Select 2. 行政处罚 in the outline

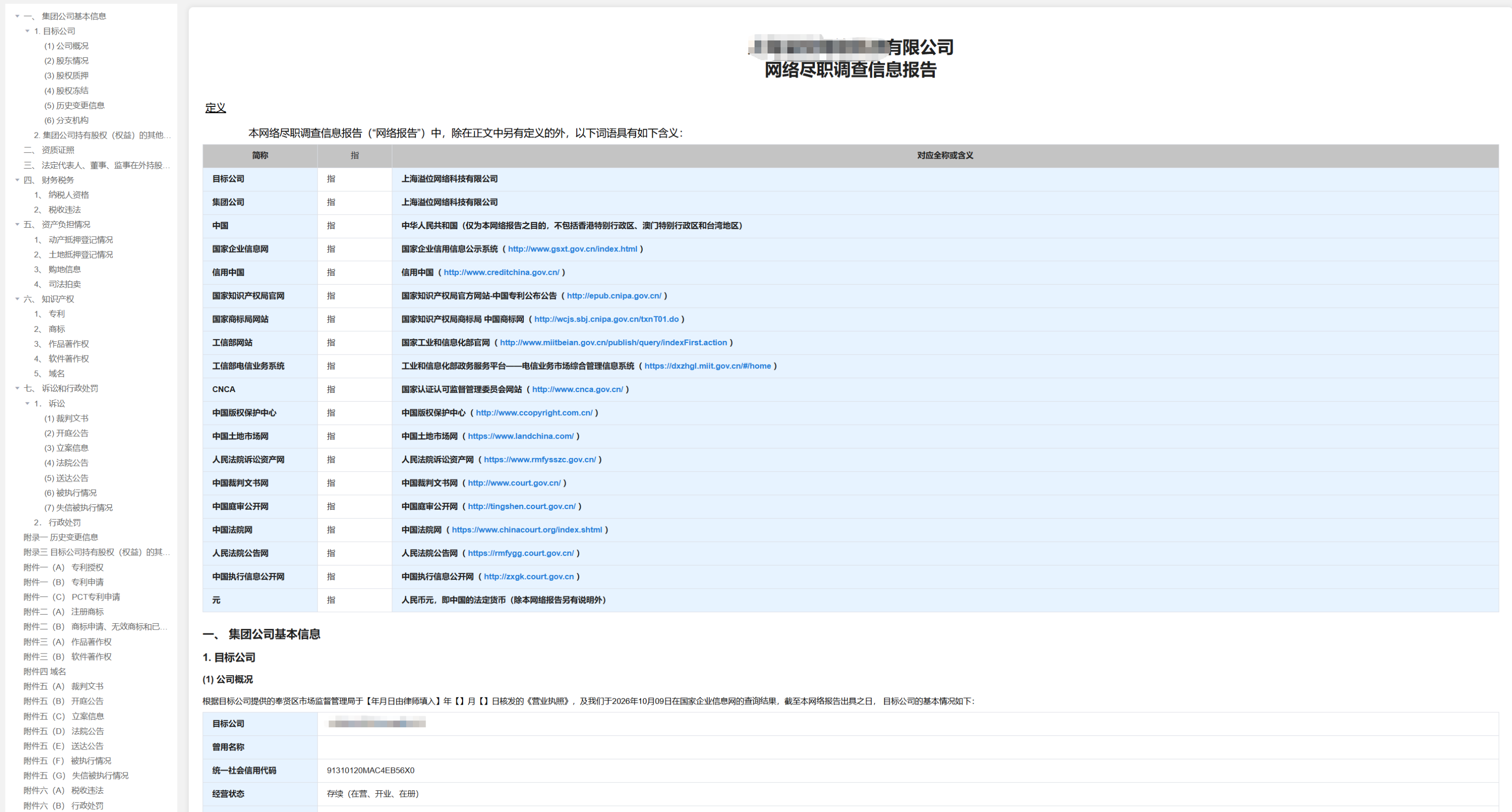point(57,523)
